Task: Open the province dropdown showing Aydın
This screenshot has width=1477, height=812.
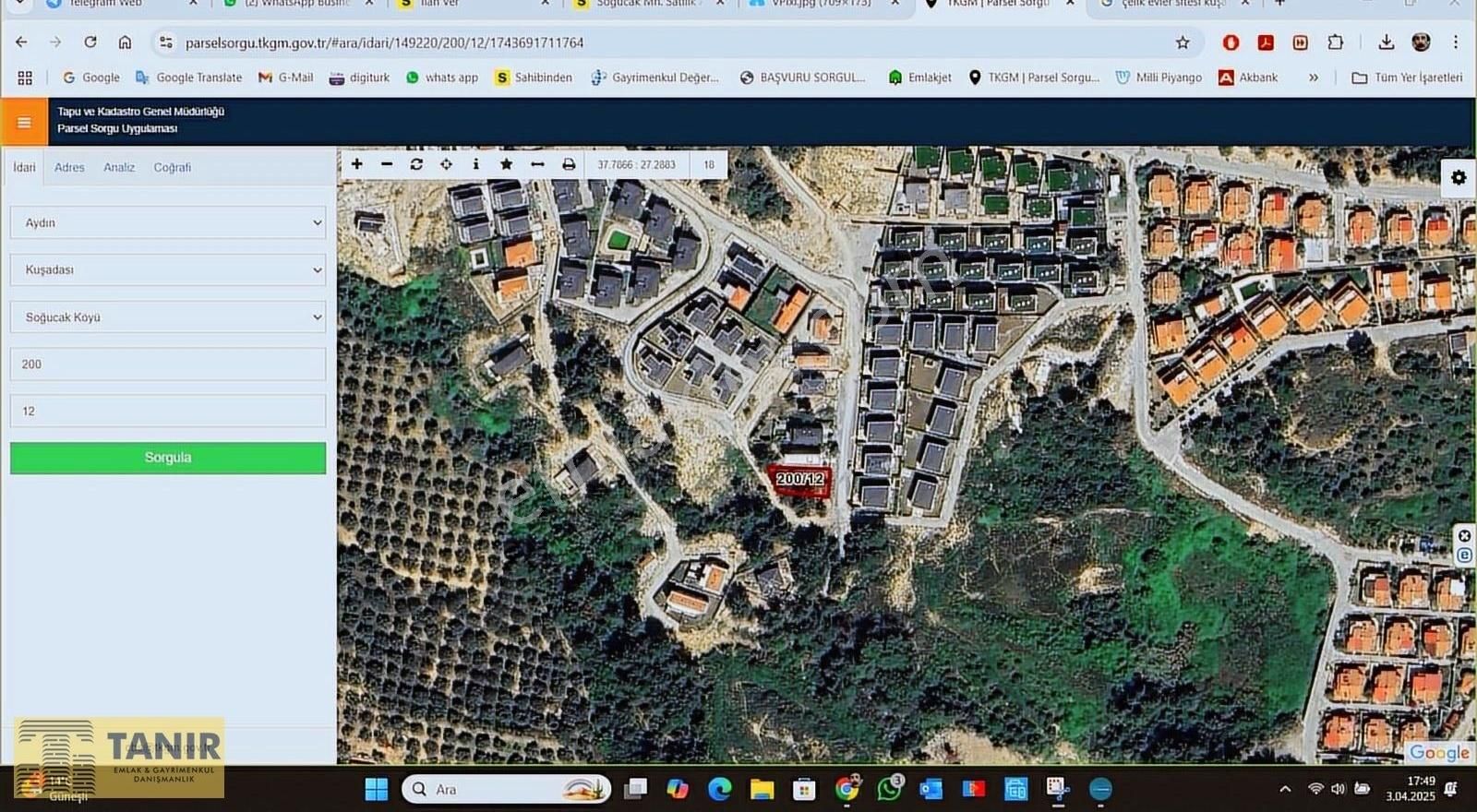Action: [x=168, y=222]
